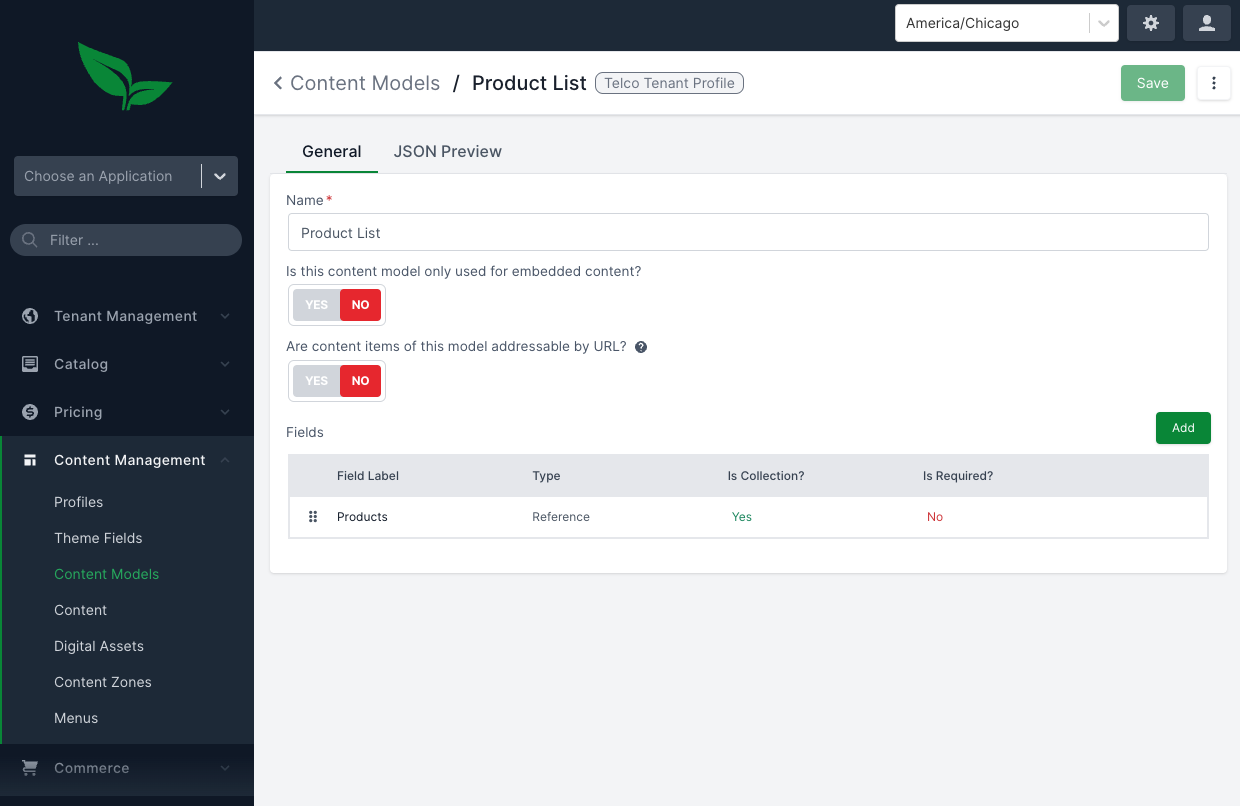
Task: Click the help icon beside addressable by URL
Action: [x=641, y=347]
